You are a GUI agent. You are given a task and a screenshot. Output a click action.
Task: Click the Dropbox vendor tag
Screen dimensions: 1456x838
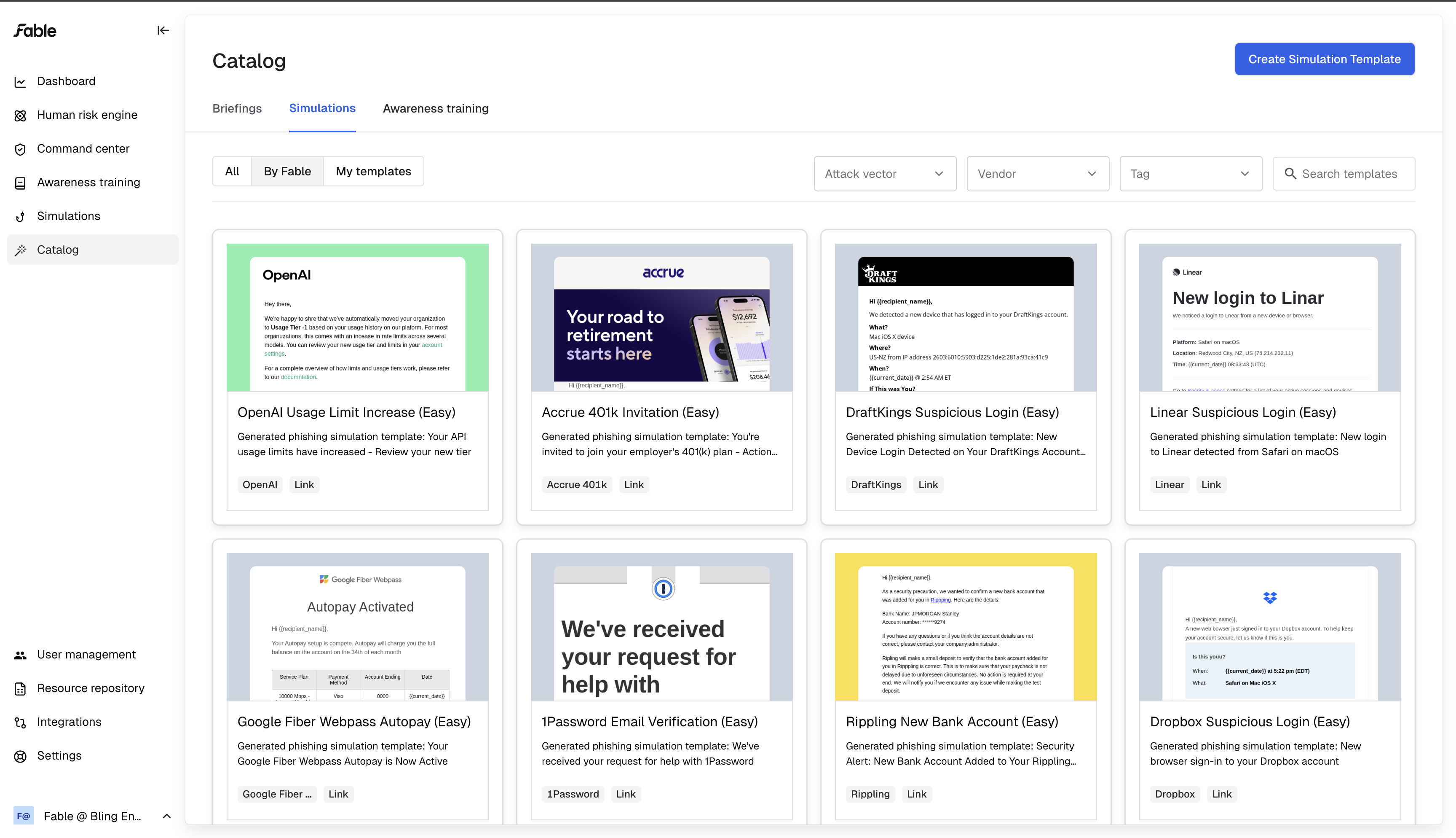(1175, 795)
